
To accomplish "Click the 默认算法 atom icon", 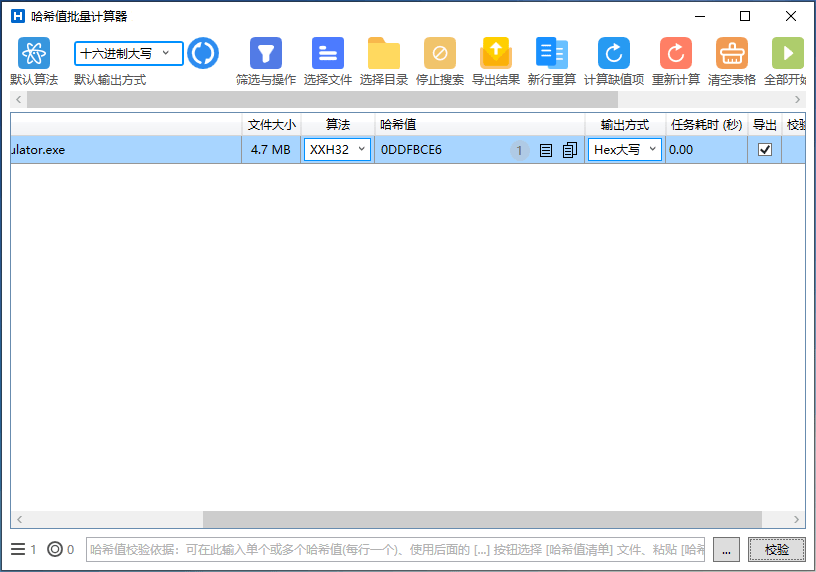I will pyautogui.click(x=34, y=54).
